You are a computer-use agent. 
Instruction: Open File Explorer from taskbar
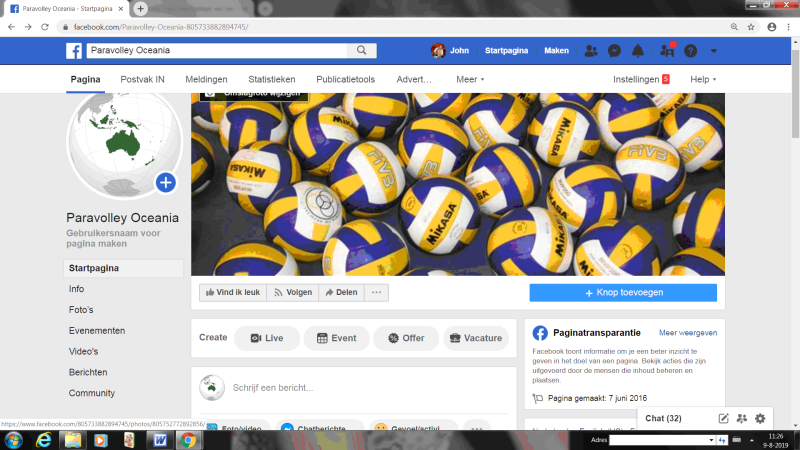tap(72, 440)
